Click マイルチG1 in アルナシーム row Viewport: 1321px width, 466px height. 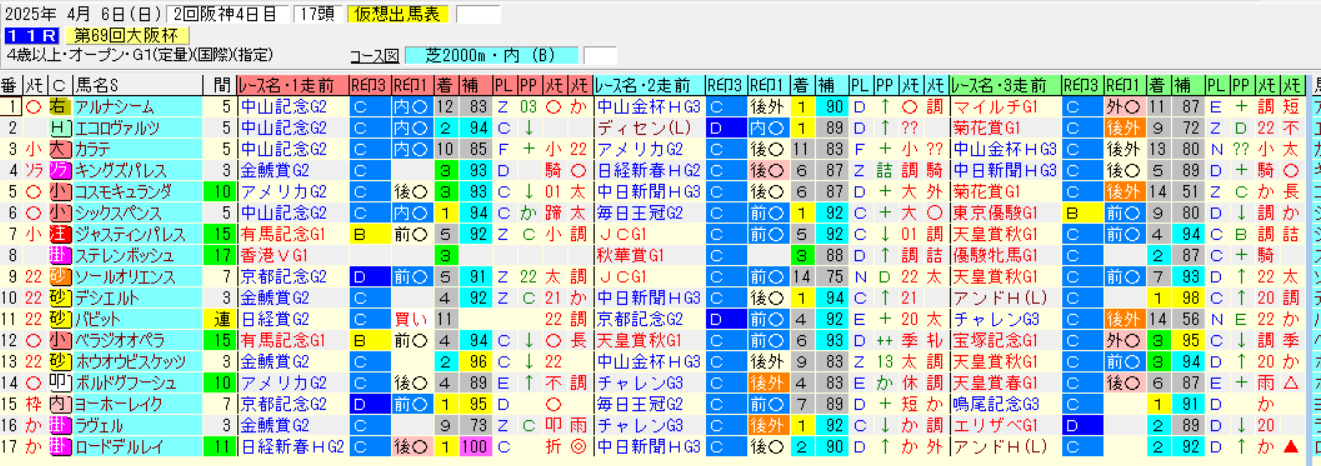tap(1005, 107)
